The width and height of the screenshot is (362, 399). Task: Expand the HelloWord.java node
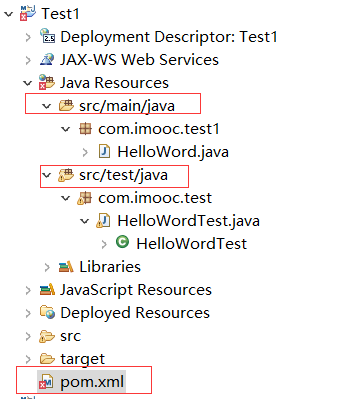click(x=85, y=152)
